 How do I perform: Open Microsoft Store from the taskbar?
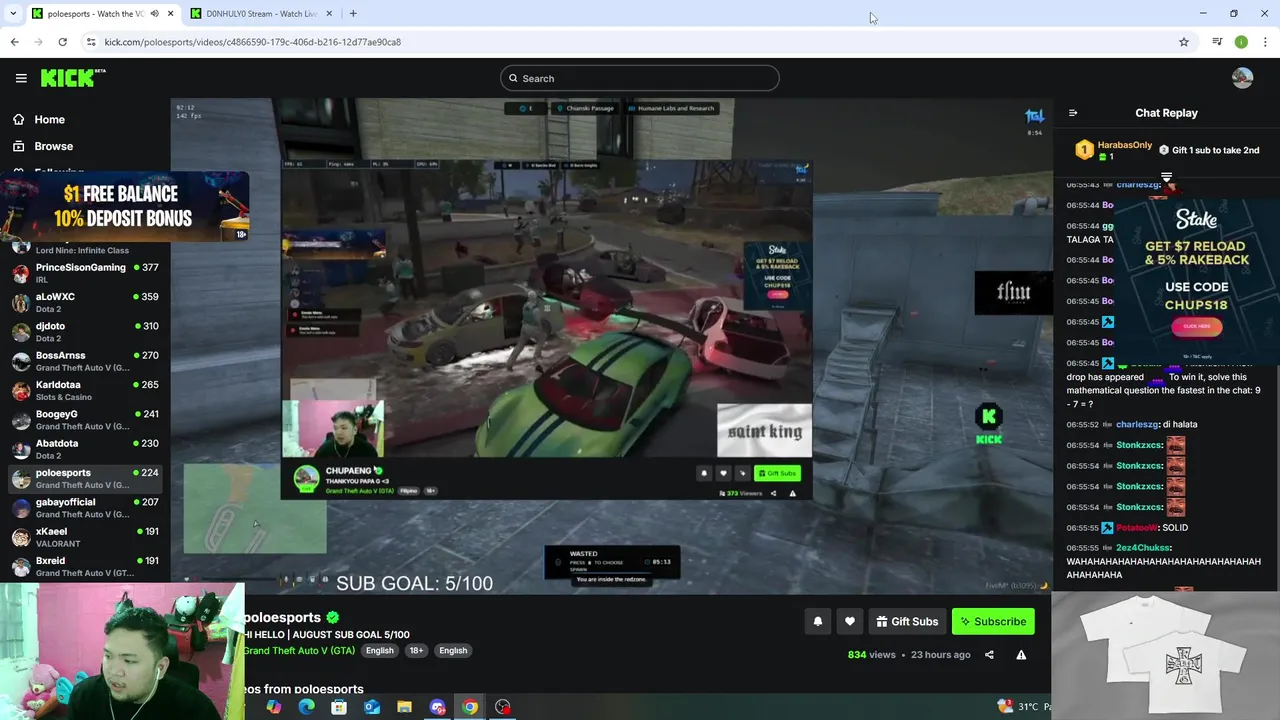(x=339, y=707)
